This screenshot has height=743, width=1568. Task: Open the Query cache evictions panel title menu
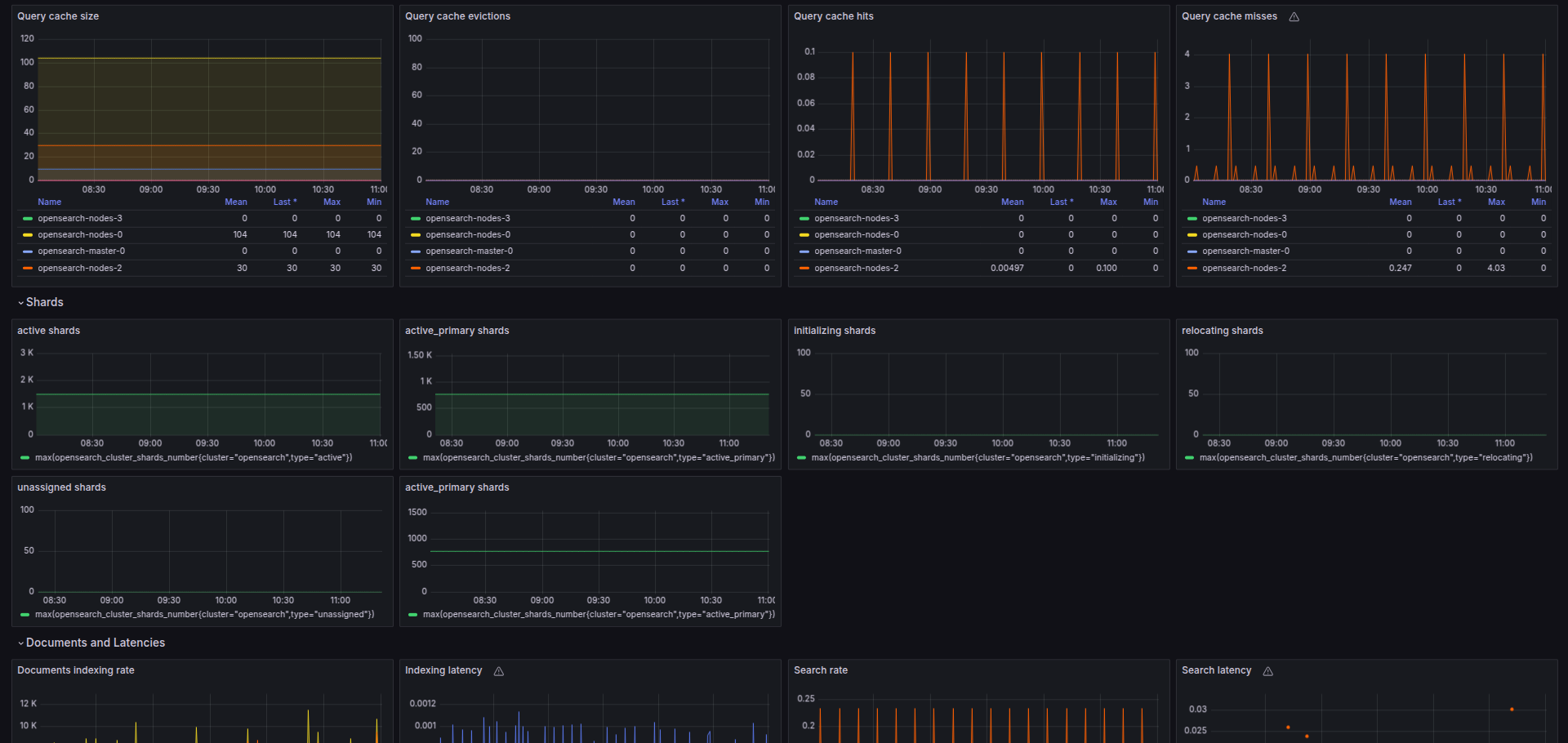coord(457,16)
